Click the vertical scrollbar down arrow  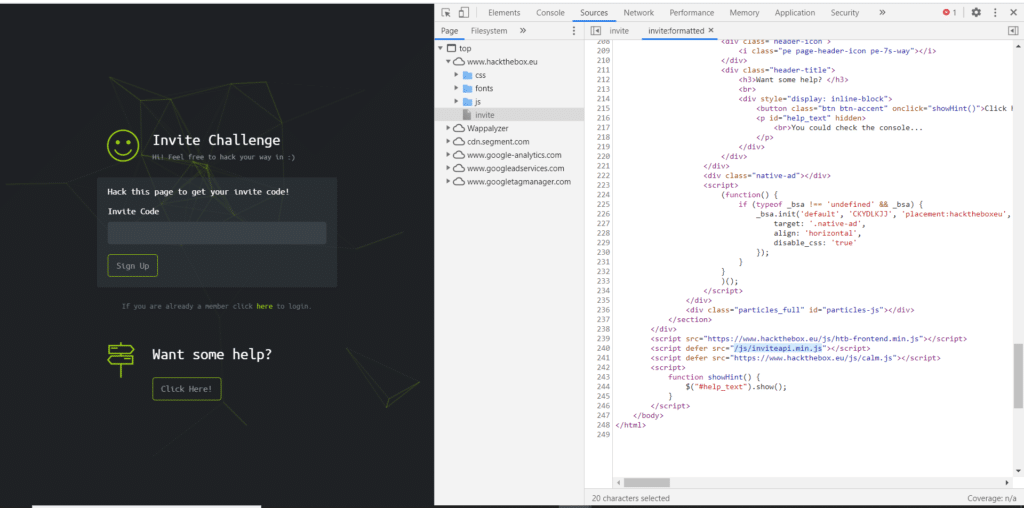(x=1018, y=470)
